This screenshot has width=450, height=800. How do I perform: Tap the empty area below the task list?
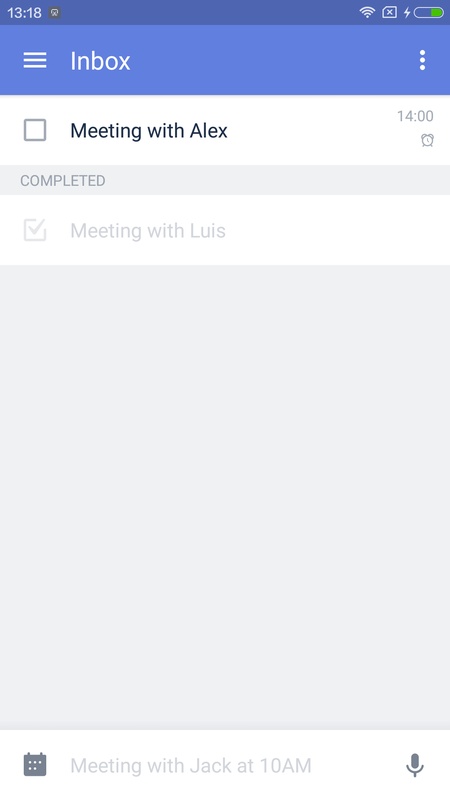pyautogui.click(x=225, y=497)
